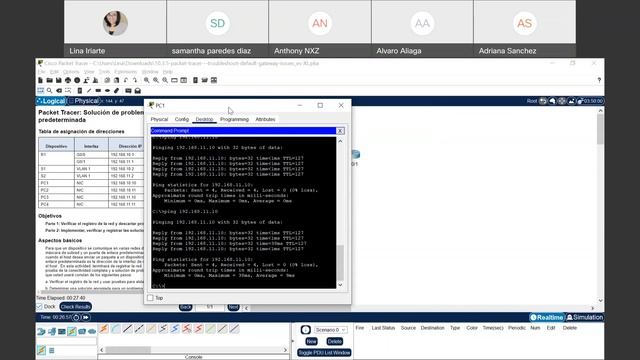This screenshot has width=640, height=360.
Task: Select the Connections category lightning icon
Action: point(72,331)
